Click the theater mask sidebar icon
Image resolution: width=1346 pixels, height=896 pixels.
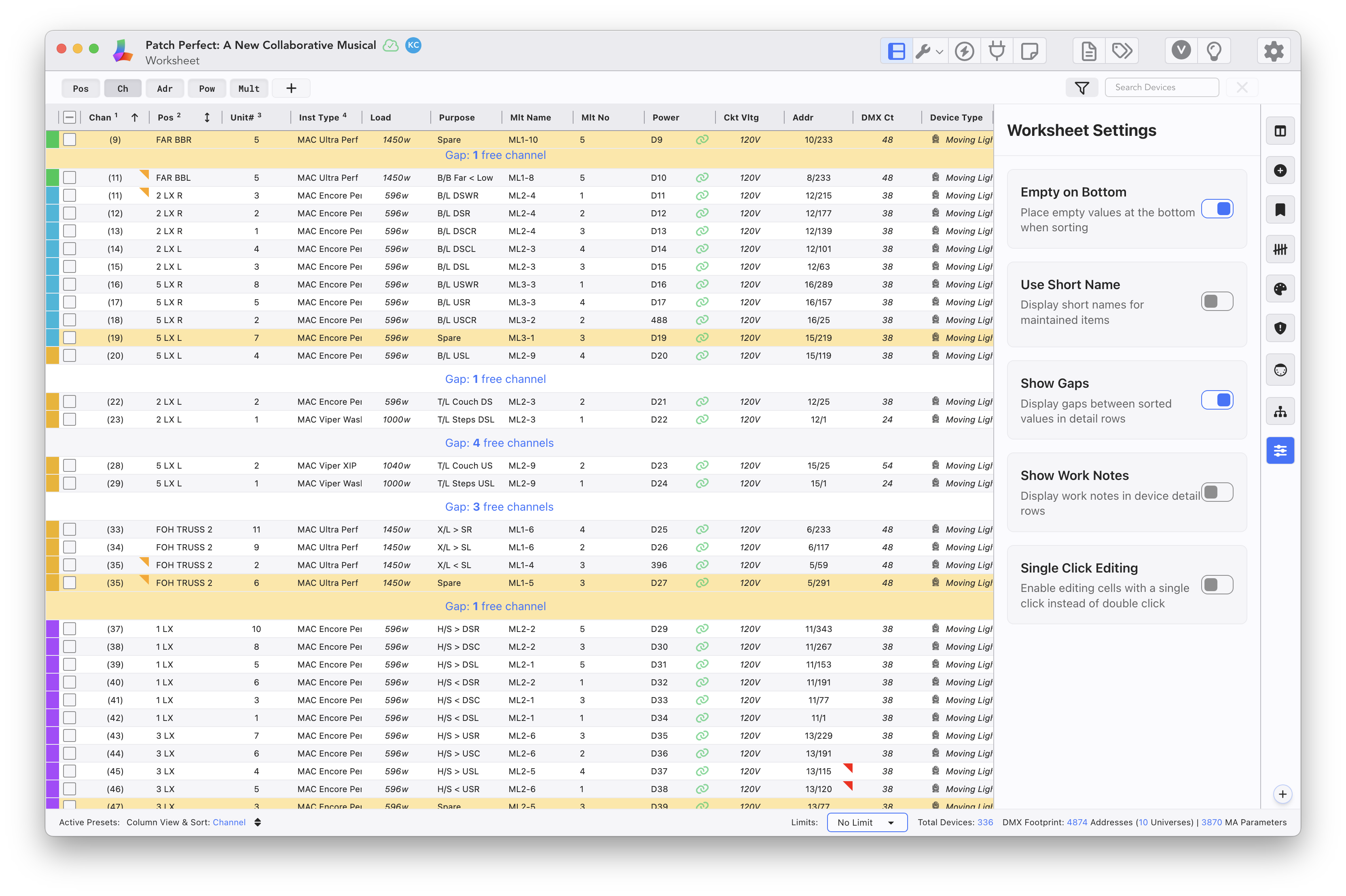[1280, 370]
